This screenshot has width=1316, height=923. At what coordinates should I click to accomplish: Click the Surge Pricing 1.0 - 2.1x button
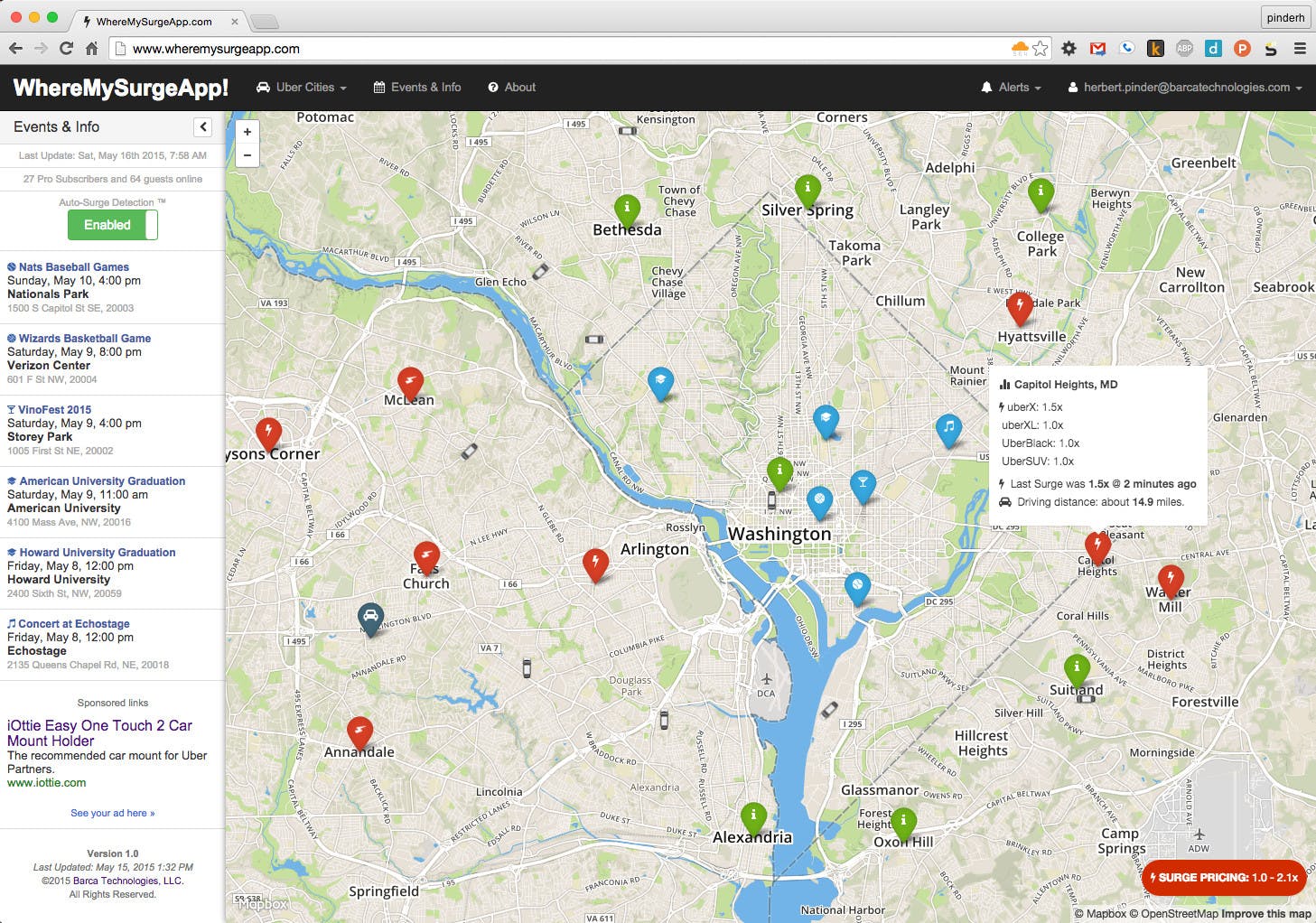(x=1224, y=878)
